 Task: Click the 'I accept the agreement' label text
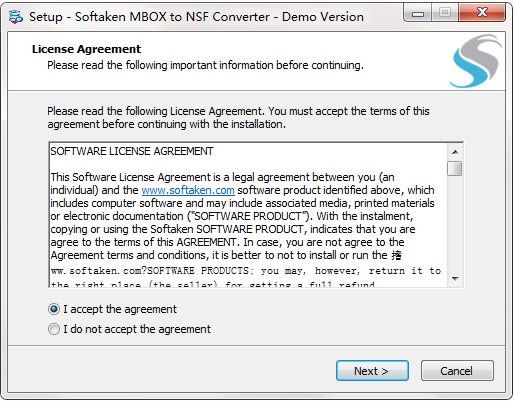tap(120, 309)
